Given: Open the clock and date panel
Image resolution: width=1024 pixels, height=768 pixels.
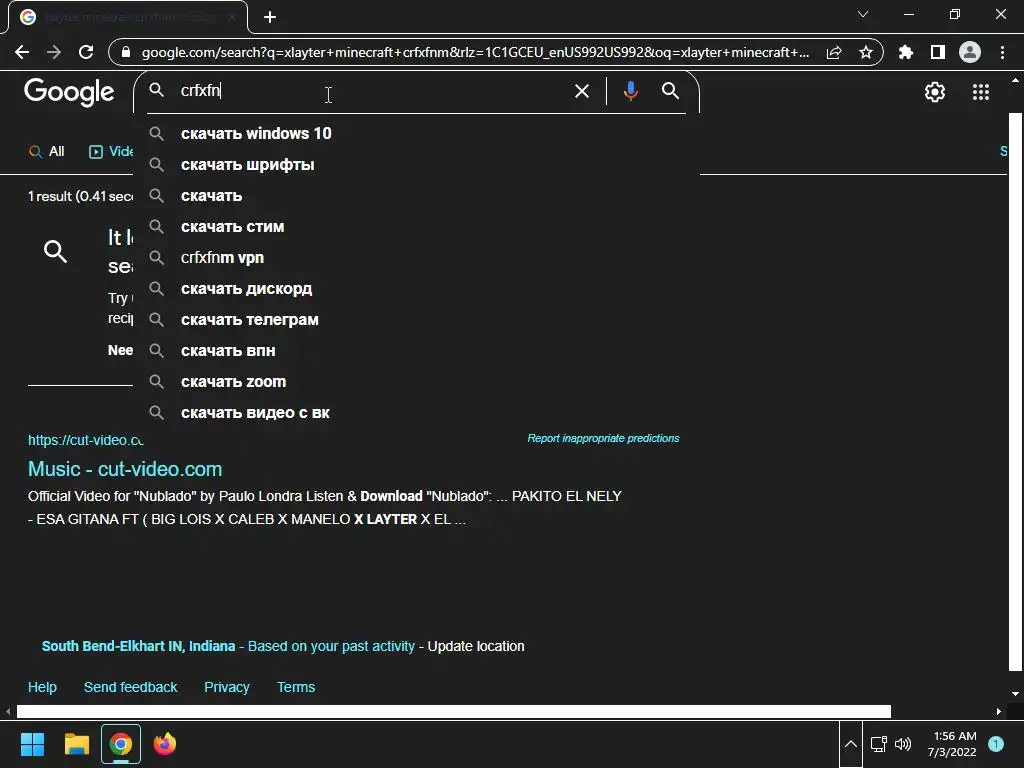Looking at the screenshot, I should [x=952, y=744].
